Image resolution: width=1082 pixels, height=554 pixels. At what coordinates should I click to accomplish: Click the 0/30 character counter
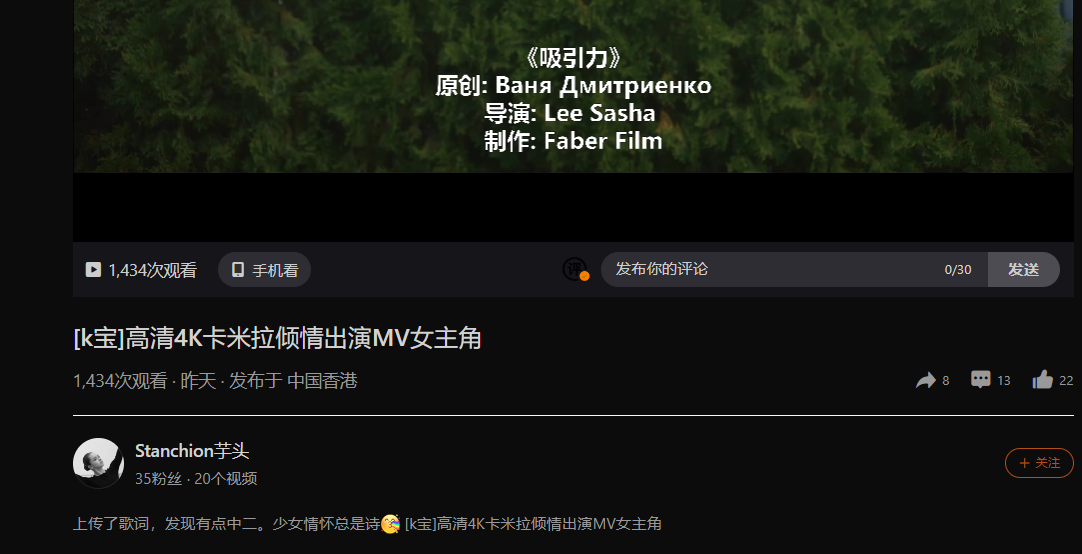click(958, 270)
